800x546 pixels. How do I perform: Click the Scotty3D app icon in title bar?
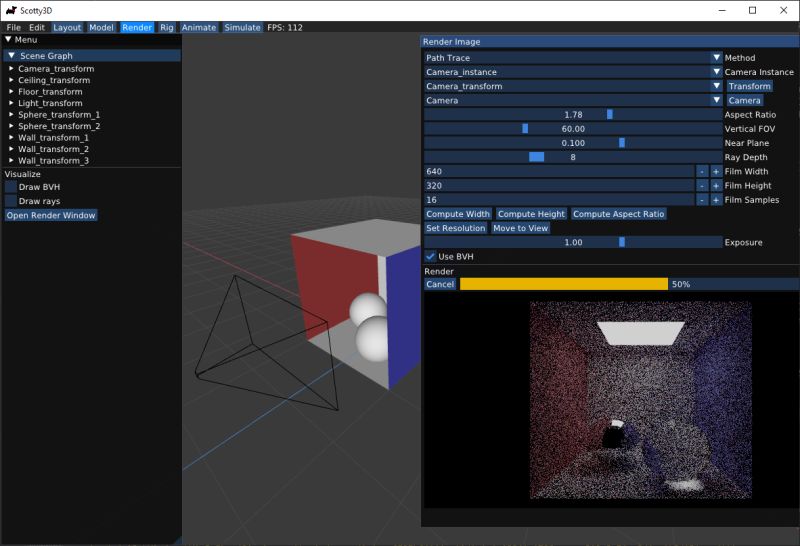pyautogui.click(x=11, y=10)
